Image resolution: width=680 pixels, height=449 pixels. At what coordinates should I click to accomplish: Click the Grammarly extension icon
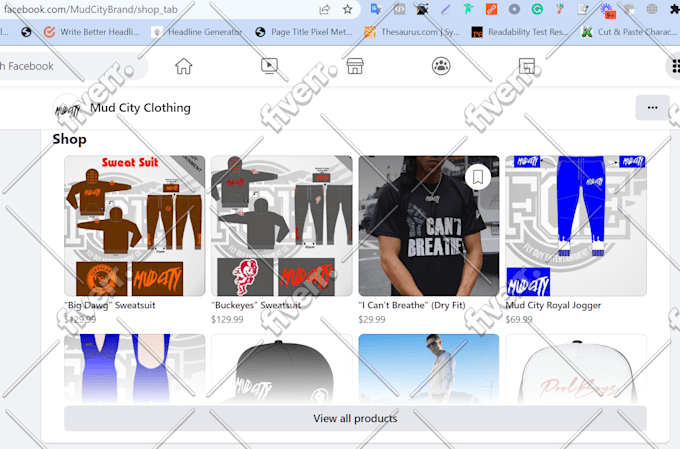coord(537,9)
